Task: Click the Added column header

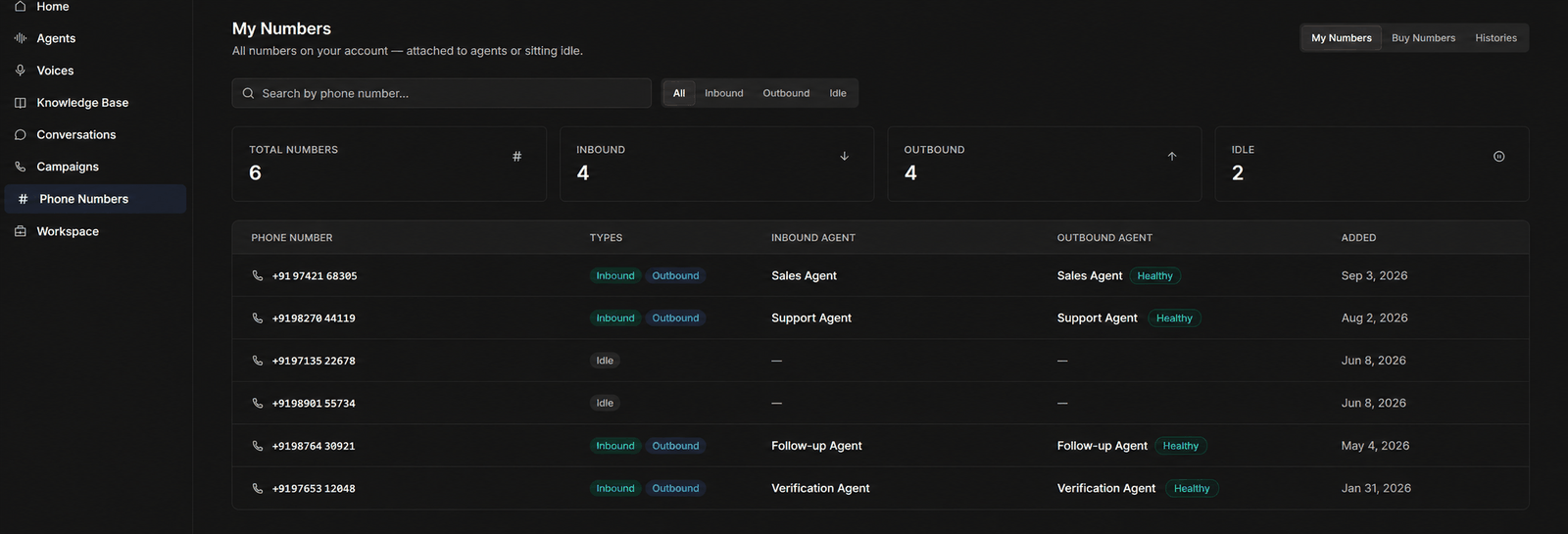Action: tap(1358, 238)
